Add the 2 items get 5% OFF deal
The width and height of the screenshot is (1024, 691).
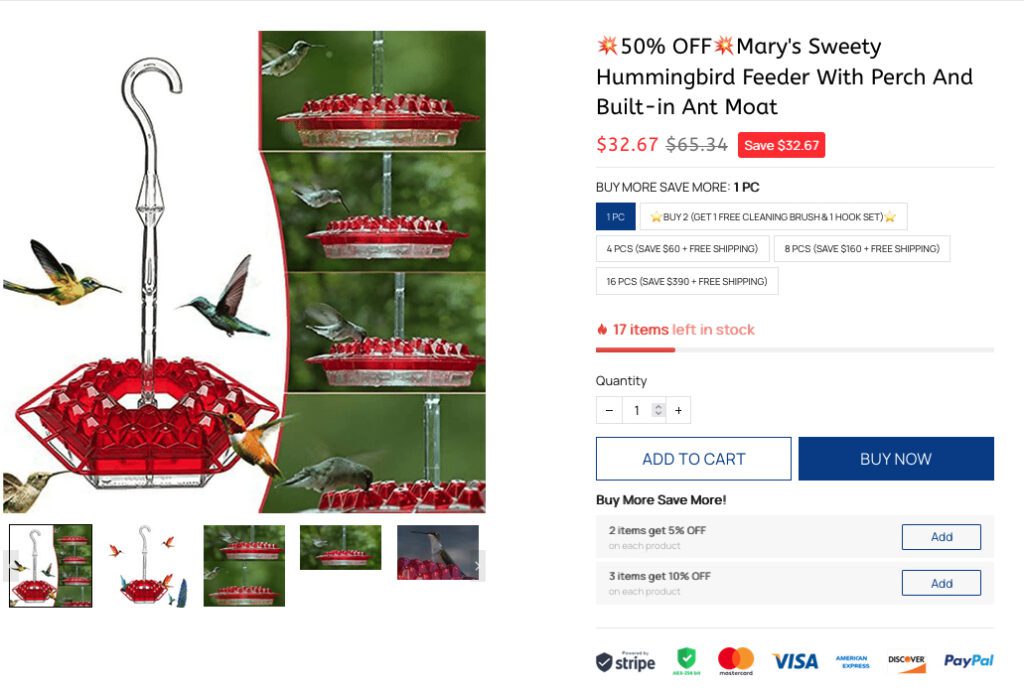(x=941, y=537)
